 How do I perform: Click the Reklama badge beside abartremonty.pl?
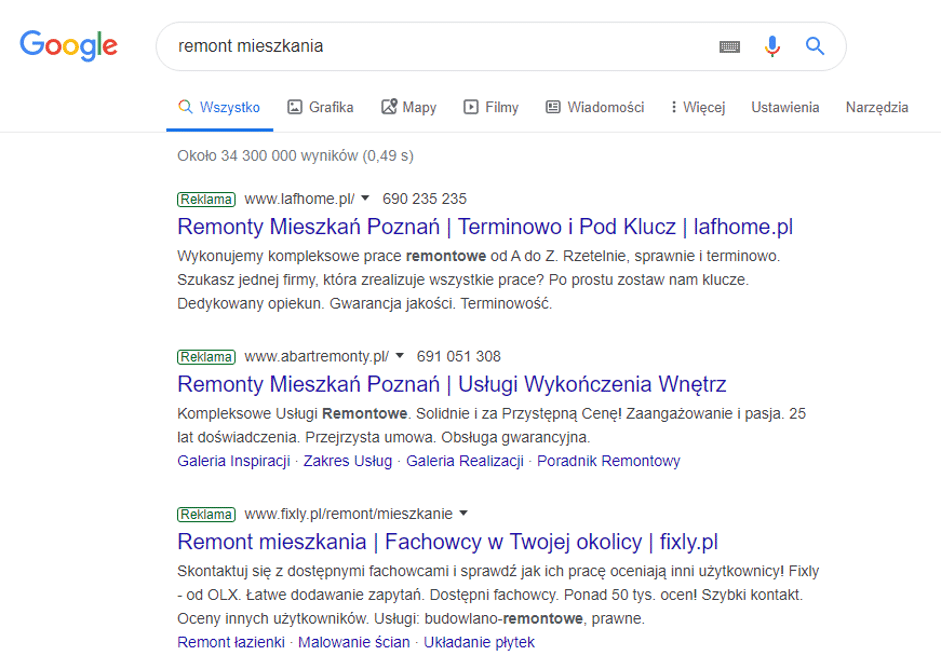(x=206, y=357)
